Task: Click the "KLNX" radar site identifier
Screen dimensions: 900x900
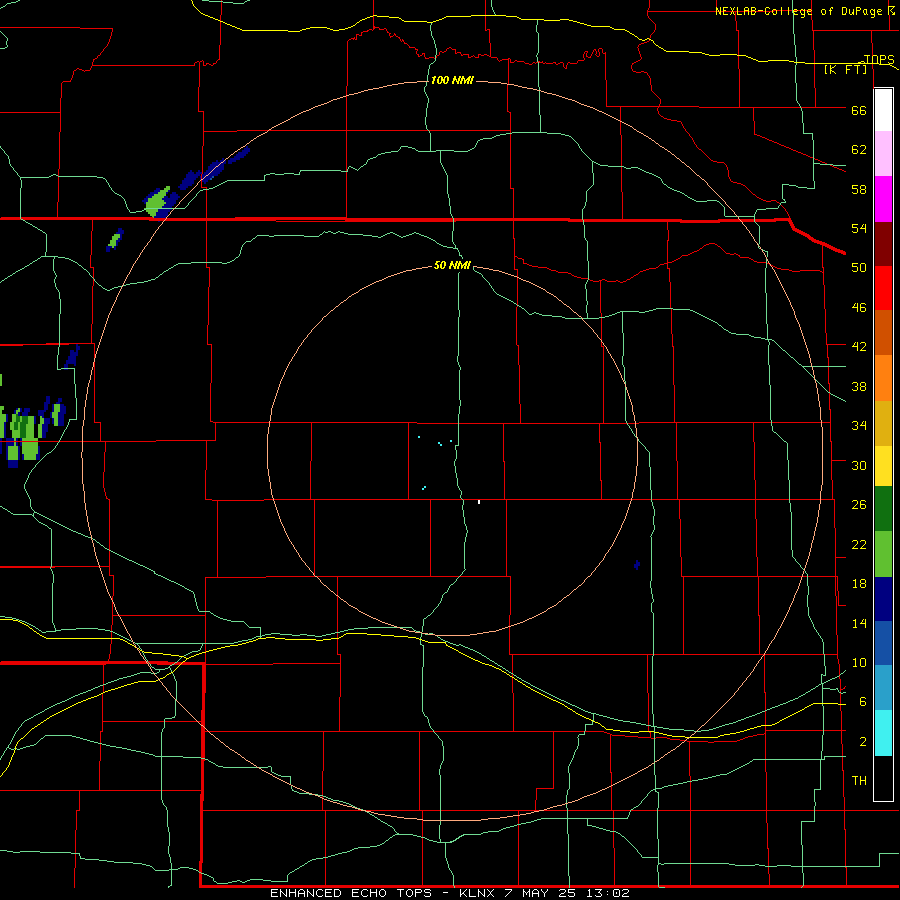Action: click(x=478, y=893)
